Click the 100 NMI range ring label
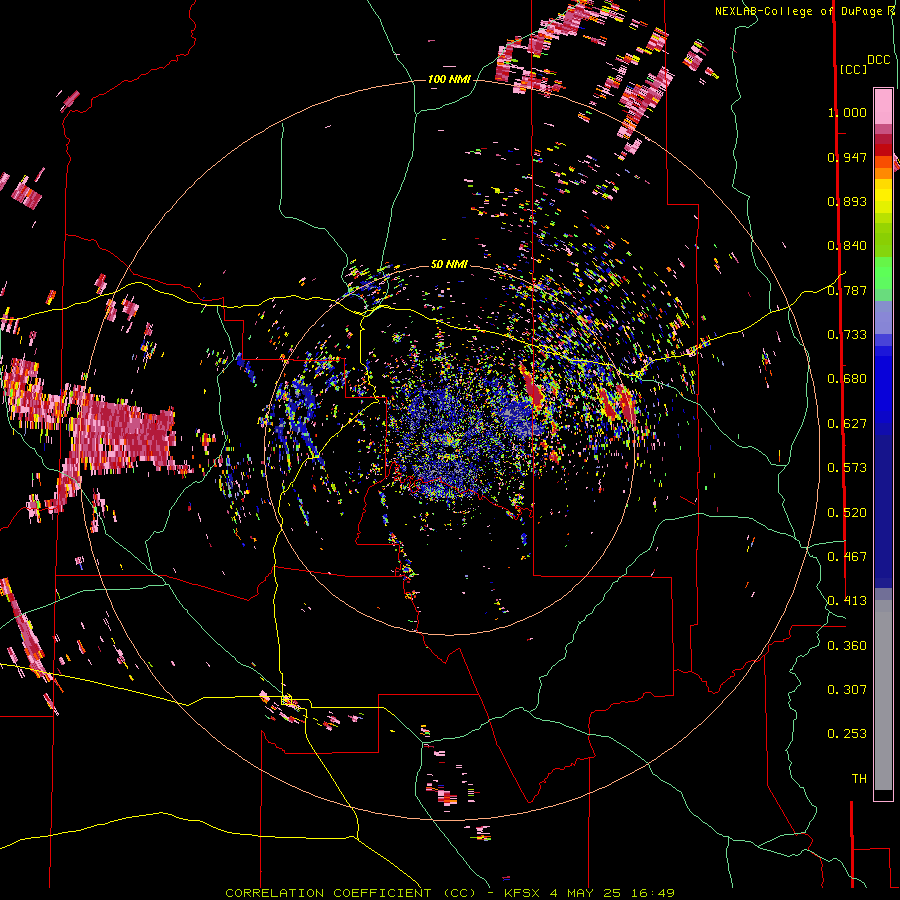Screen dimensions: 900x900 pyautogui.click(x=449, y=79)
